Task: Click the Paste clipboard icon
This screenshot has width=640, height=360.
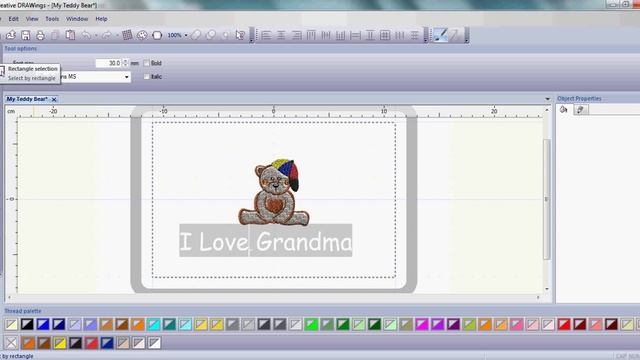Action: pos(70,36)
